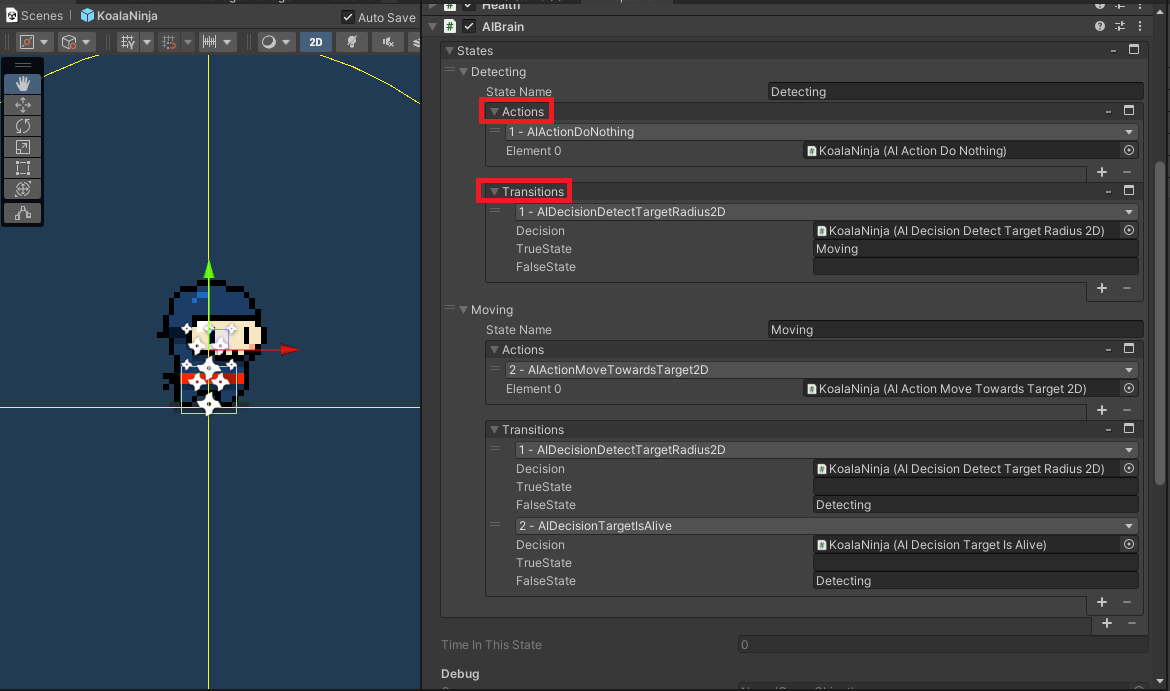This screenshot has width=1170, height=691.
Task: Mute scene audio with speaker icon
Action: [x=388, y=42]
